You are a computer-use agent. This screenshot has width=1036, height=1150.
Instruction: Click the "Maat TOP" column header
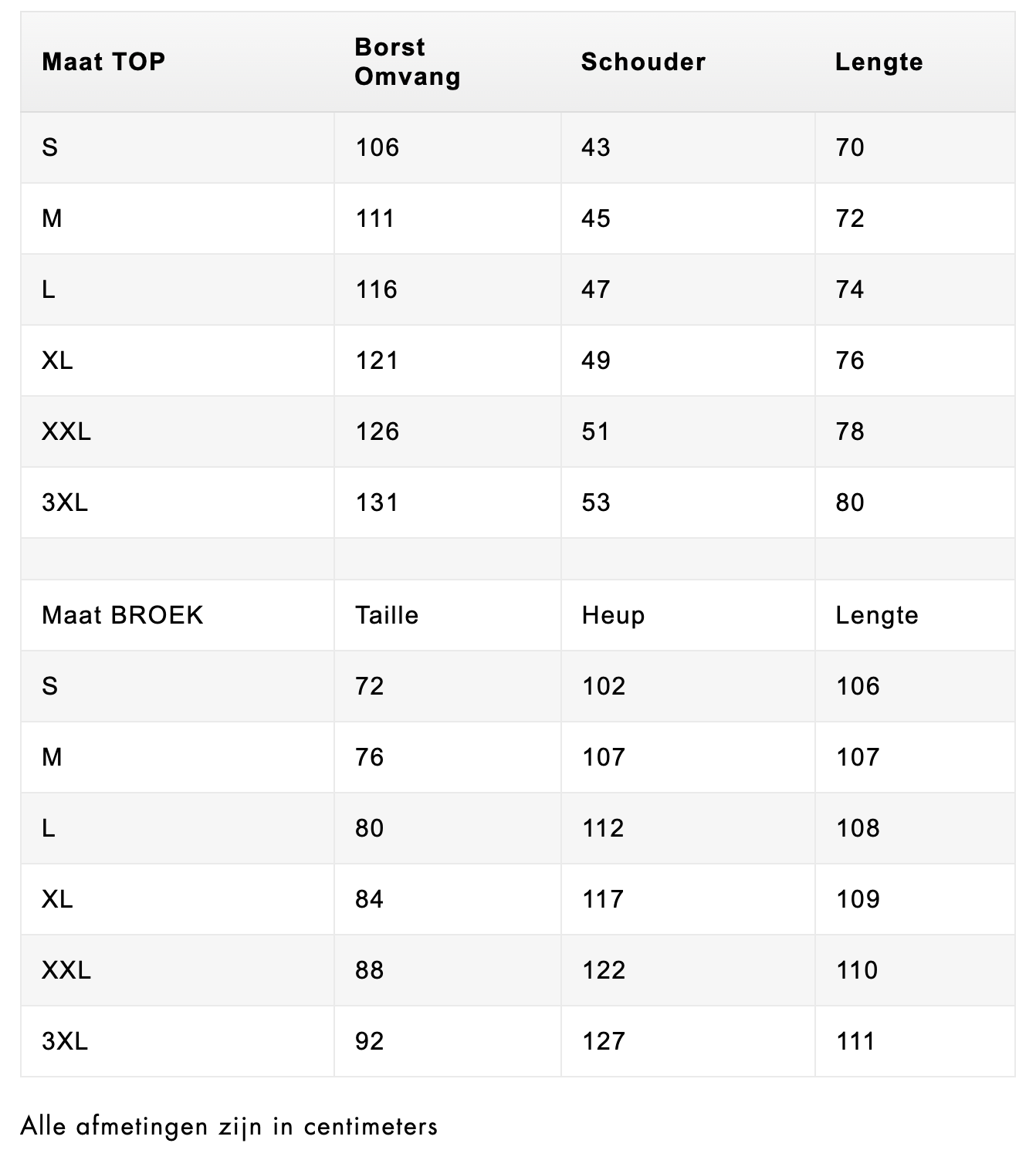(x=103, y=62)
